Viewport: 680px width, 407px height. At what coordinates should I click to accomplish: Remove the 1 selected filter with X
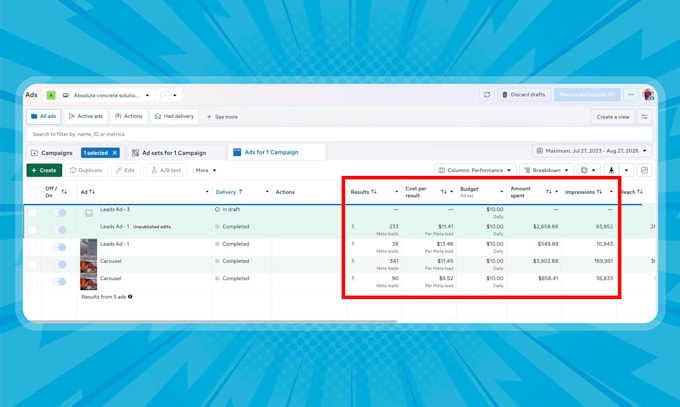(114, 153)
